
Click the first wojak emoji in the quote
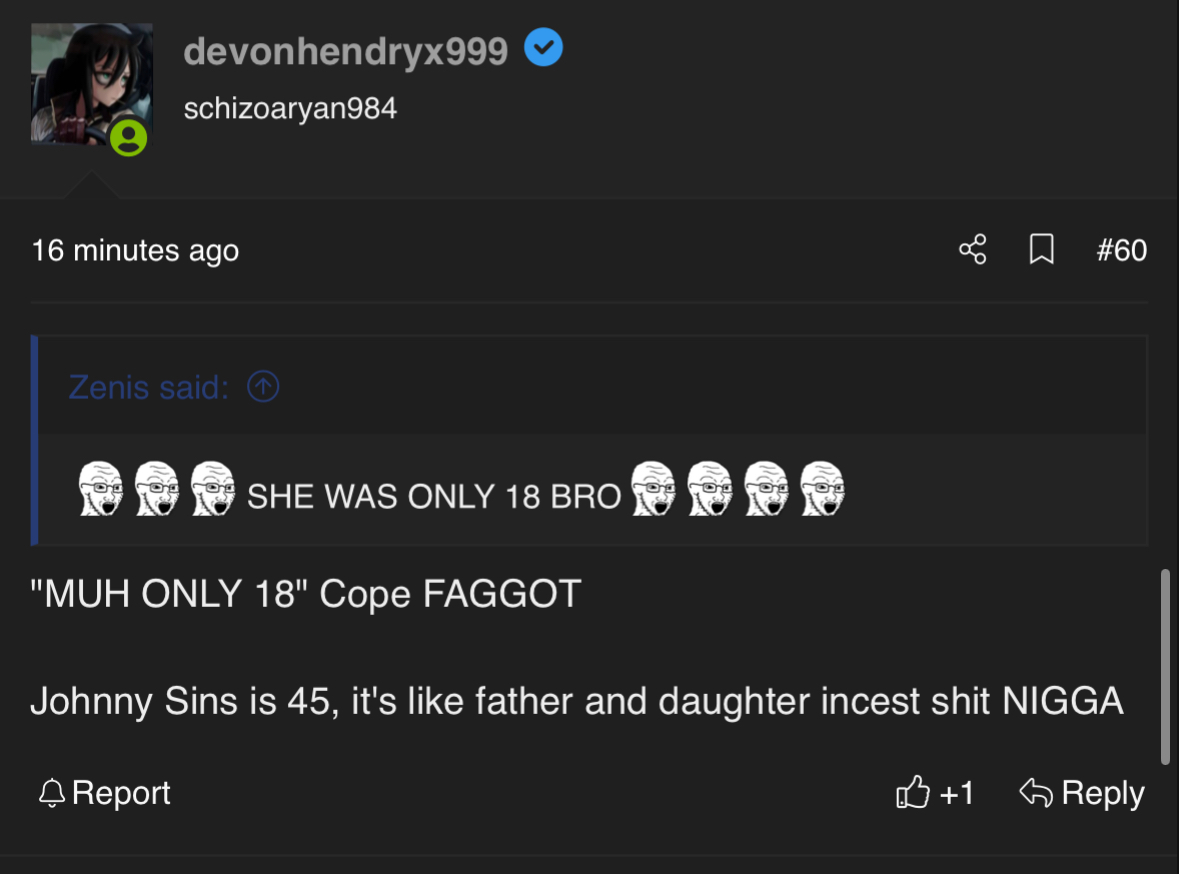point(99,489)
